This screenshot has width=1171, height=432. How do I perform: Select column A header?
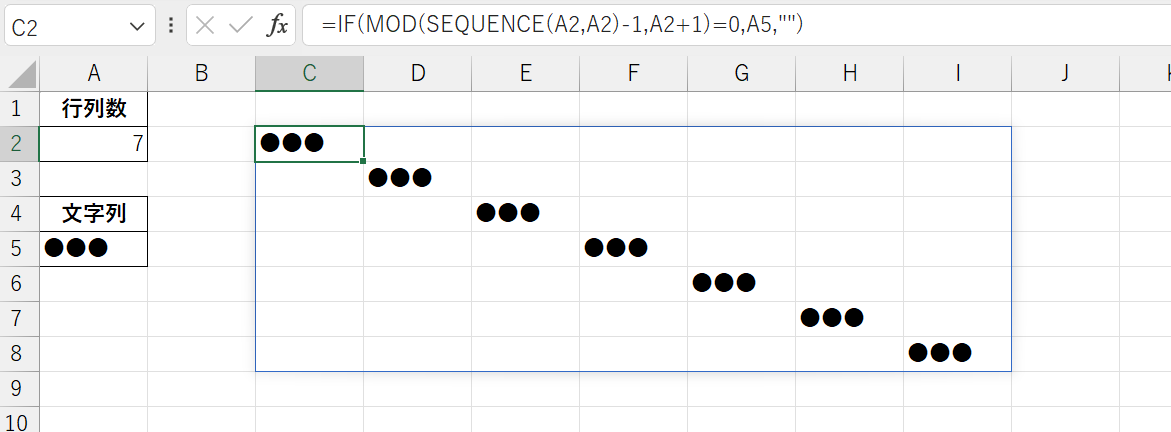pyautogui.click(x=93, y=72)
